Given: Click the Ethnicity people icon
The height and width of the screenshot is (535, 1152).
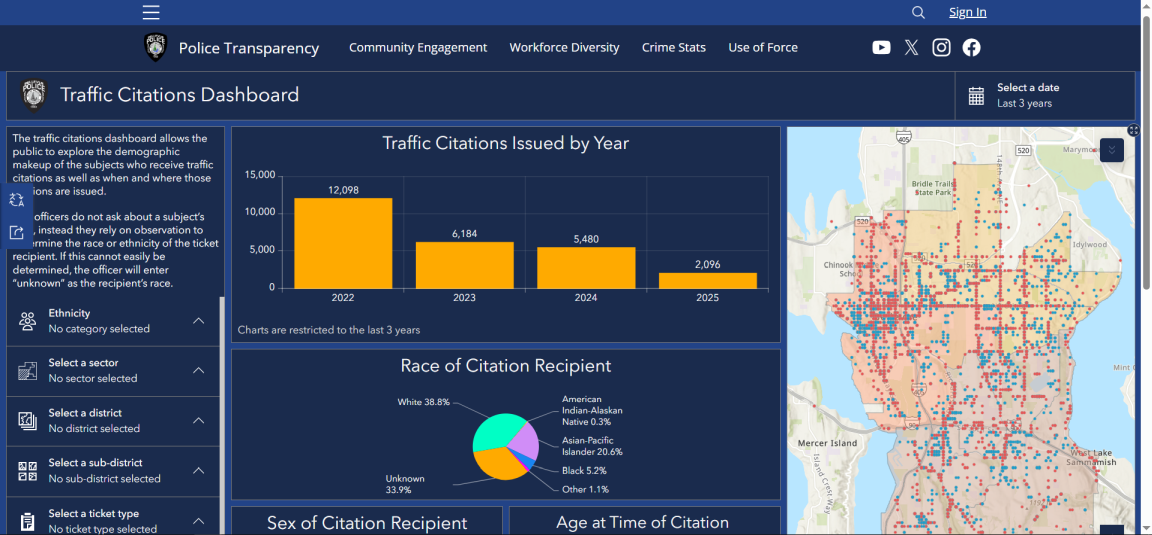Looking at the screenshot, I should 28,321.
